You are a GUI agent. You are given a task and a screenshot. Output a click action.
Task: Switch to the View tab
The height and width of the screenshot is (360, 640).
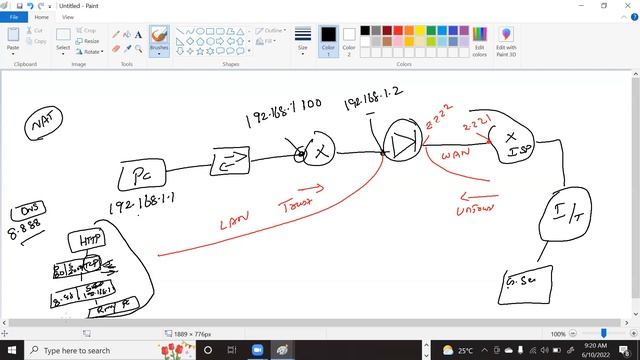tap(68, 17)
